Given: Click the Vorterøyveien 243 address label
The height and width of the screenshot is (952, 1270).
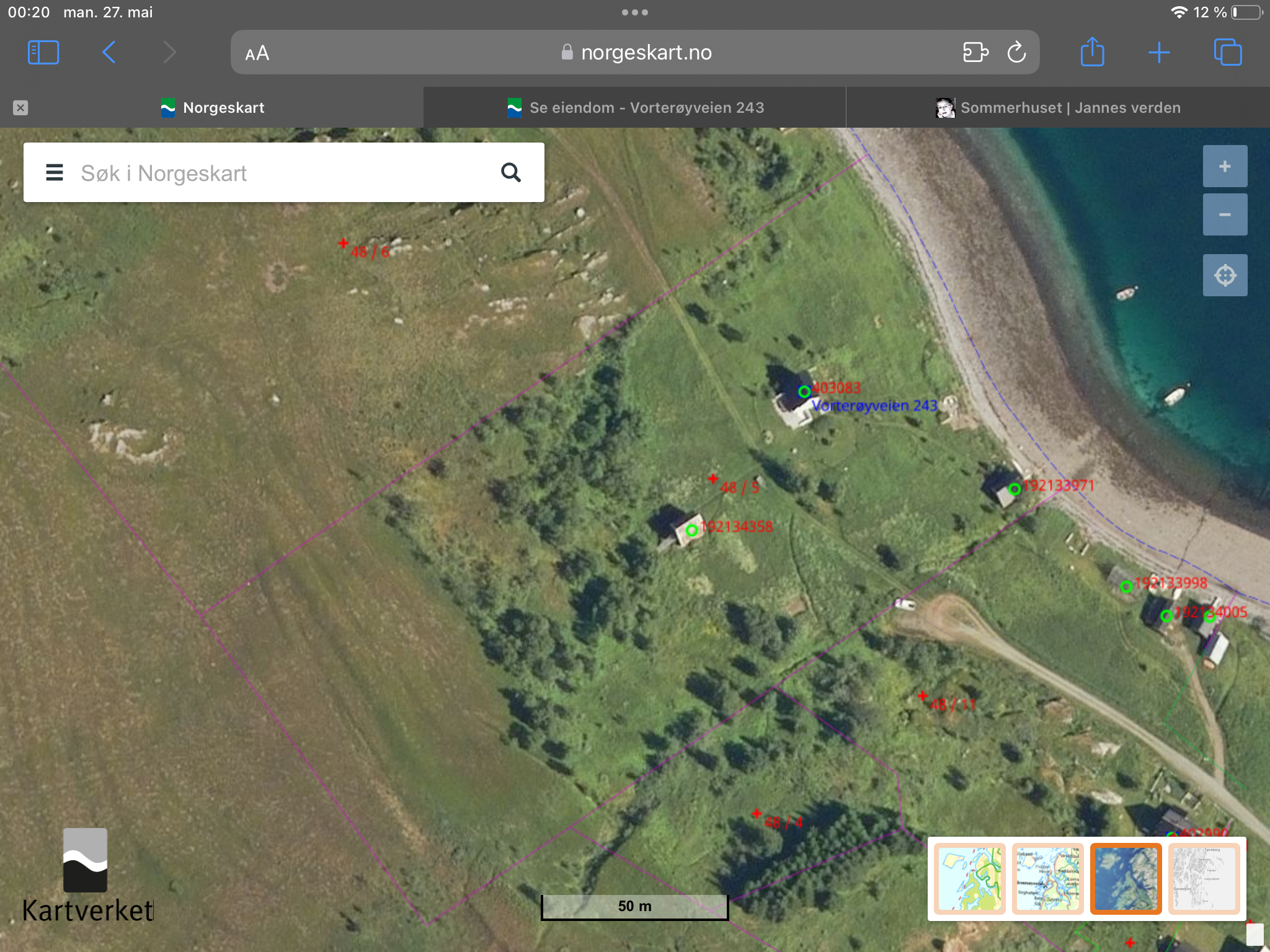Looking at the screenshot, I should pos(874,406).
